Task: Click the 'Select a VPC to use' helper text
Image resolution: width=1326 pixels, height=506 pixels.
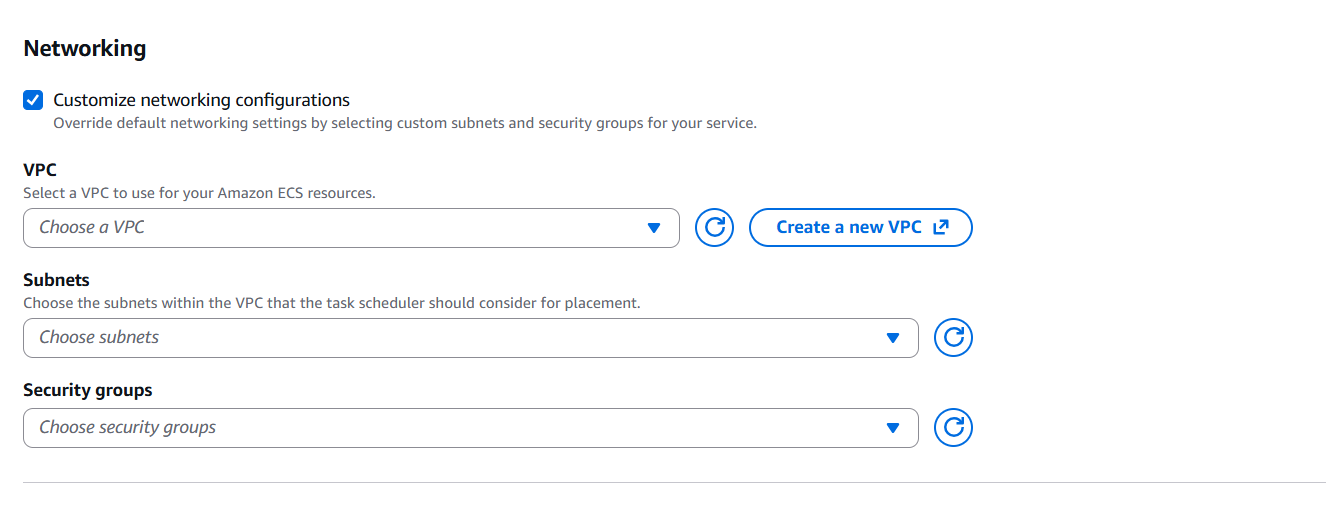Action: [199, 192]
